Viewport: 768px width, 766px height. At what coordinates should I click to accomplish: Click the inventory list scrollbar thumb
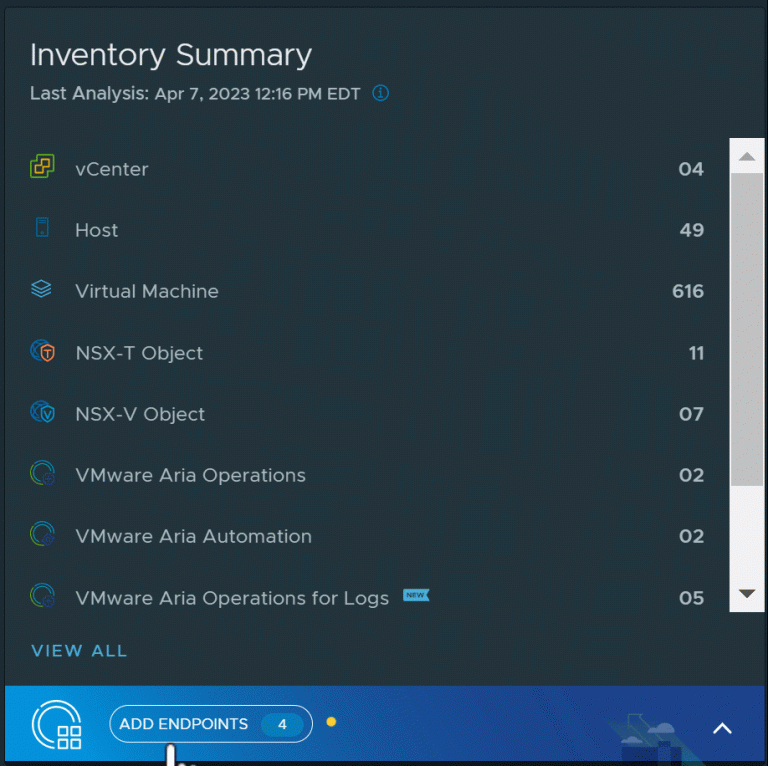point(747,330)
